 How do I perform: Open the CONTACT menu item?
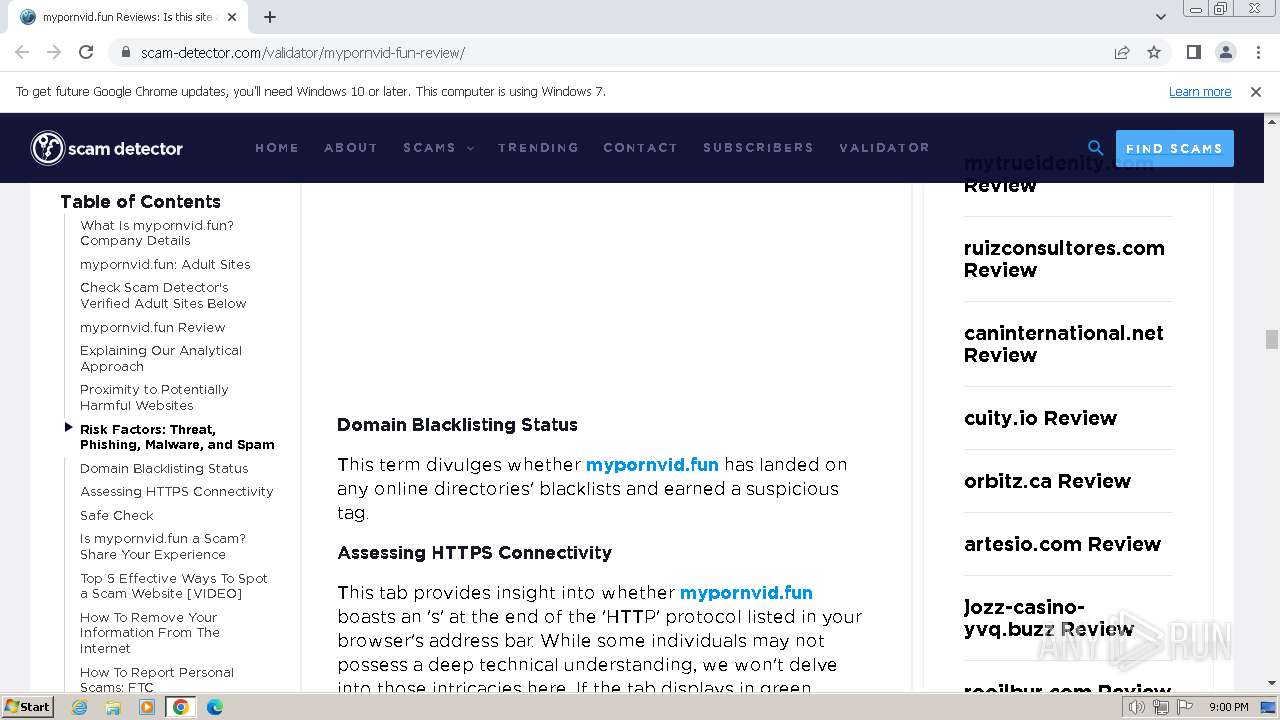coord(640,147)
